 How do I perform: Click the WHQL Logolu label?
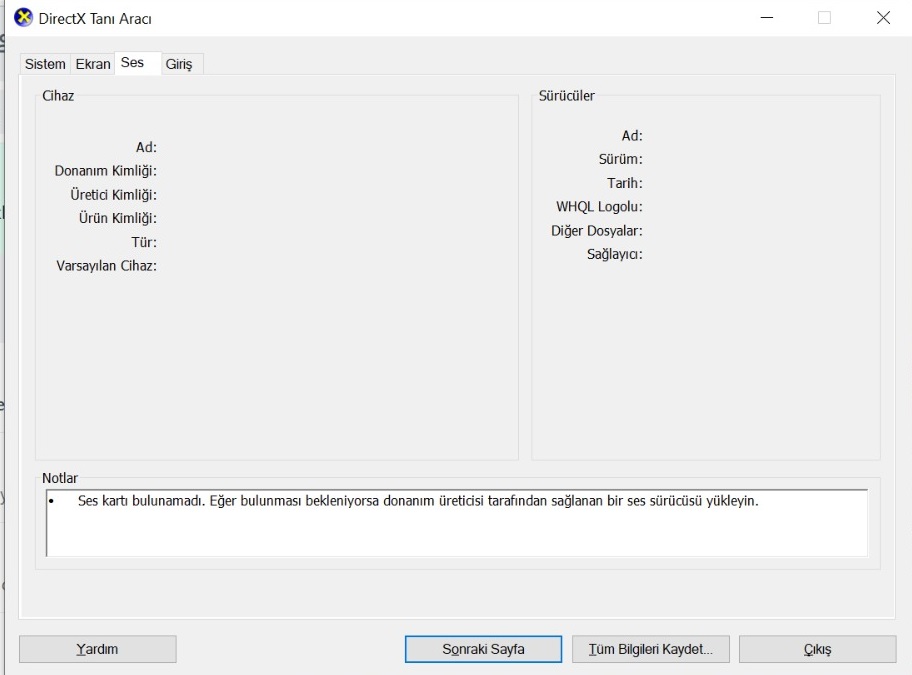click(599, 207)
